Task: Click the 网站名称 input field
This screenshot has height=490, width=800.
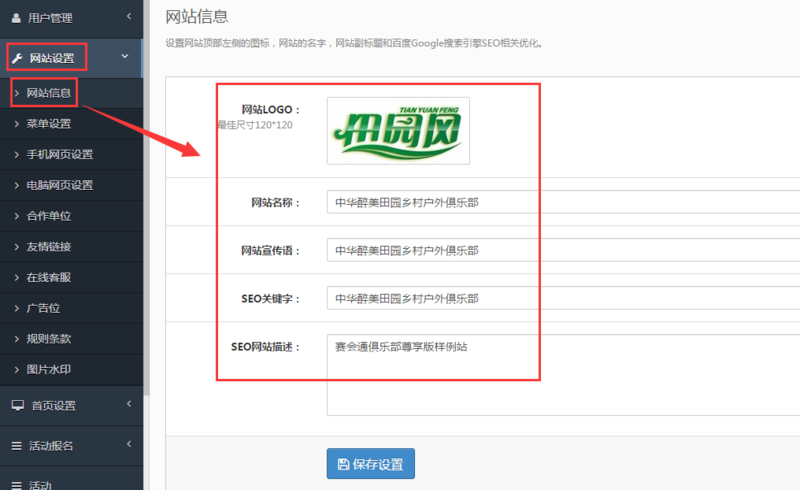Action: [562, 202]
